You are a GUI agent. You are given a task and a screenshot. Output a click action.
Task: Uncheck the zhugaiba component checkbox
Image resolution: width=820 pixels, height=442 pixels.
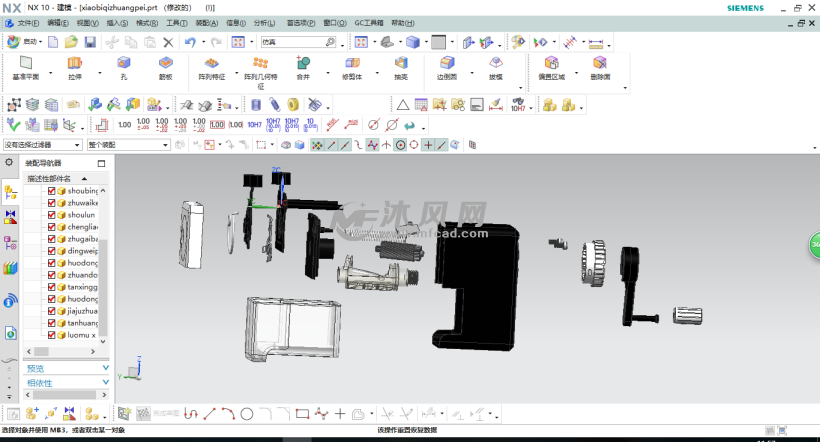(51, 239)
